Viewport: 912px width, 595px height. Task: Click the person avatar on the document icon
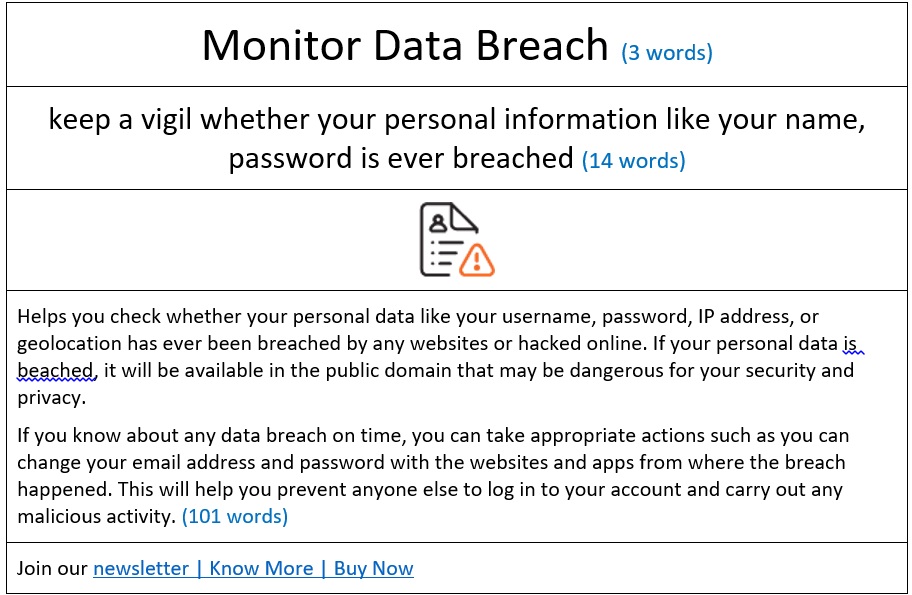(x=438, y=223)
